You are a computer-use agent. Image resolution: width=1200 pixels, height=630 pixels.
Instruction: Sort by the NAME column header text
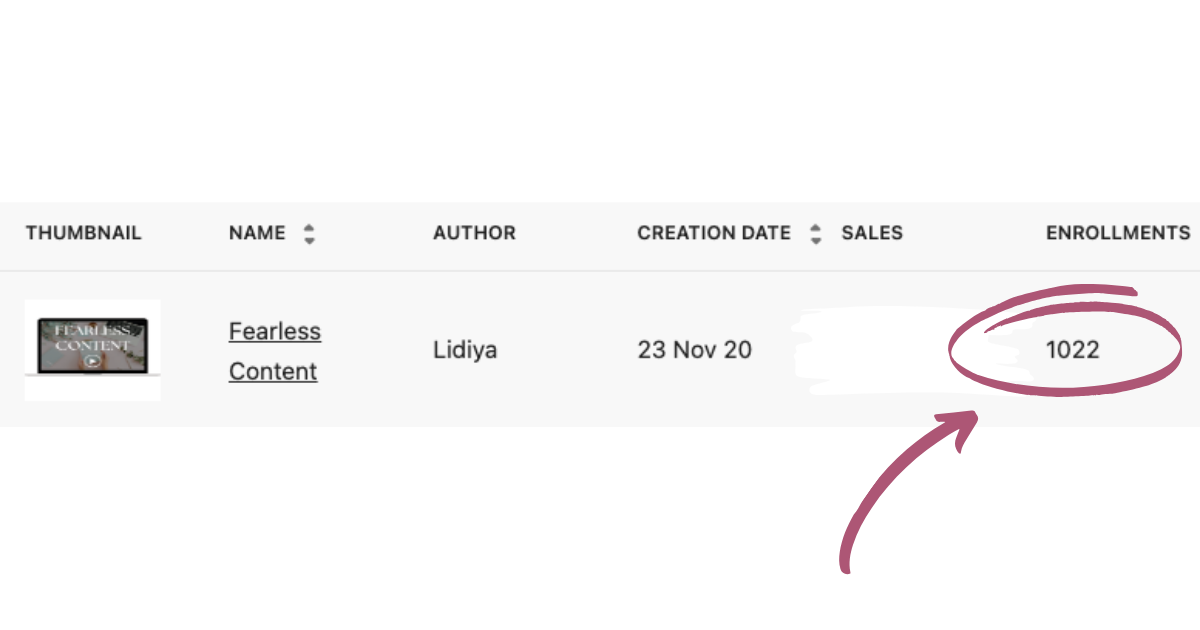pyautogui.click(x=257, y=233)
